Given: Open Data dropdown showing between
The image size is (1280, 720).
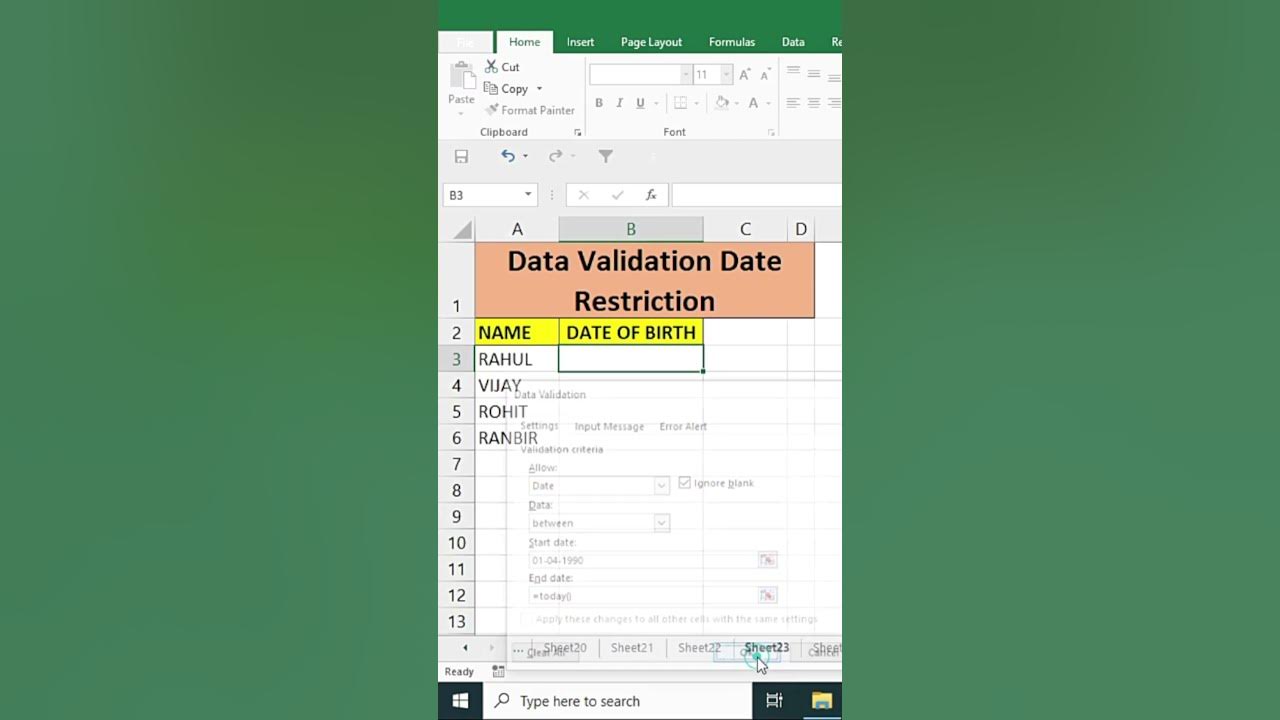Looking at the screenshot, I should point(661,523).
